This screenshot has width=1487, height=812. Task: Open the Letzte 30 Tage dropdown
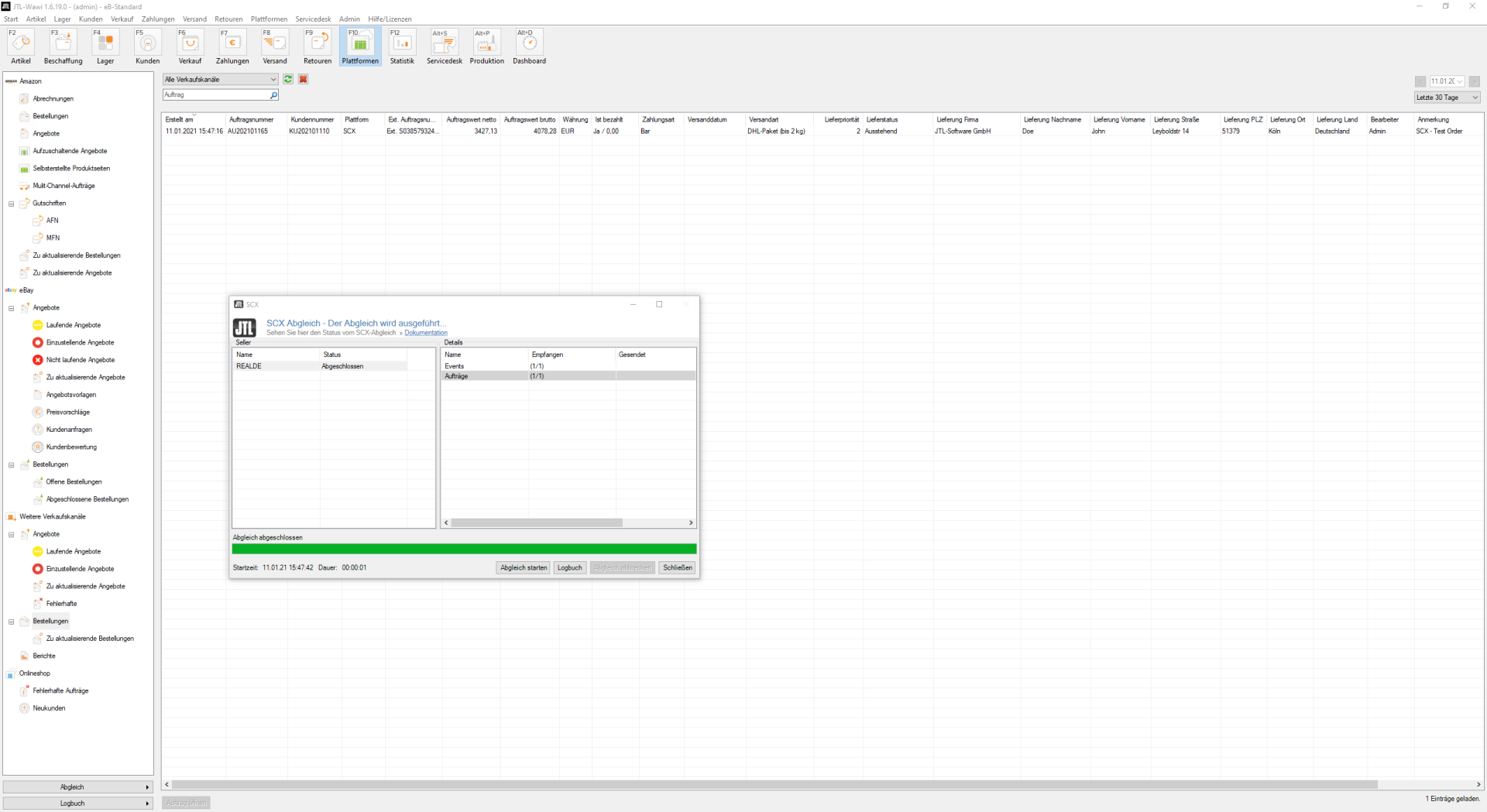[x=1447, y=98]
